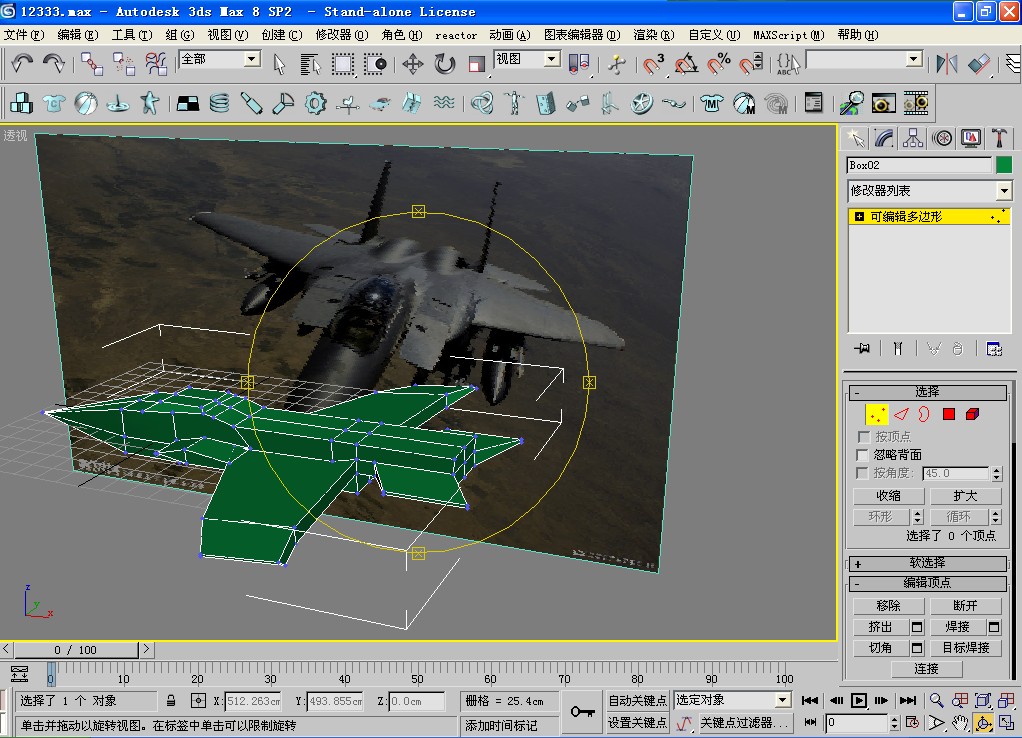Select the Select and Move tool
This screenshot has height=738, width=1022.
412,64
